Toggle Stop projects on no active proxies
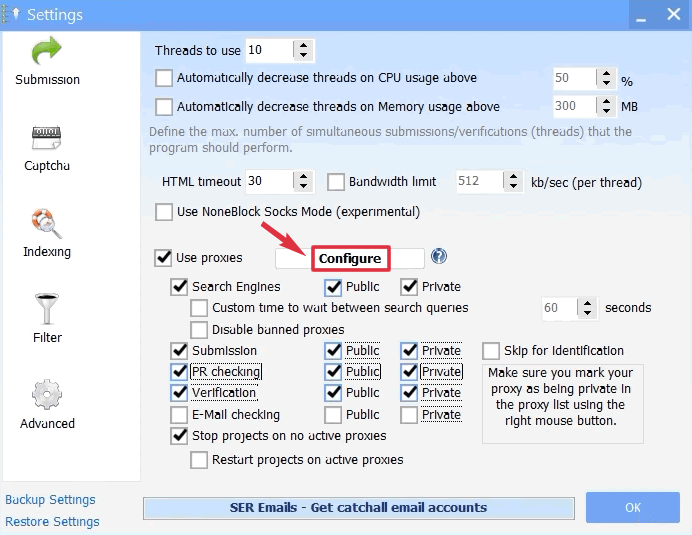This screenshot has height=535, width=692. click(x=179, y=436)
